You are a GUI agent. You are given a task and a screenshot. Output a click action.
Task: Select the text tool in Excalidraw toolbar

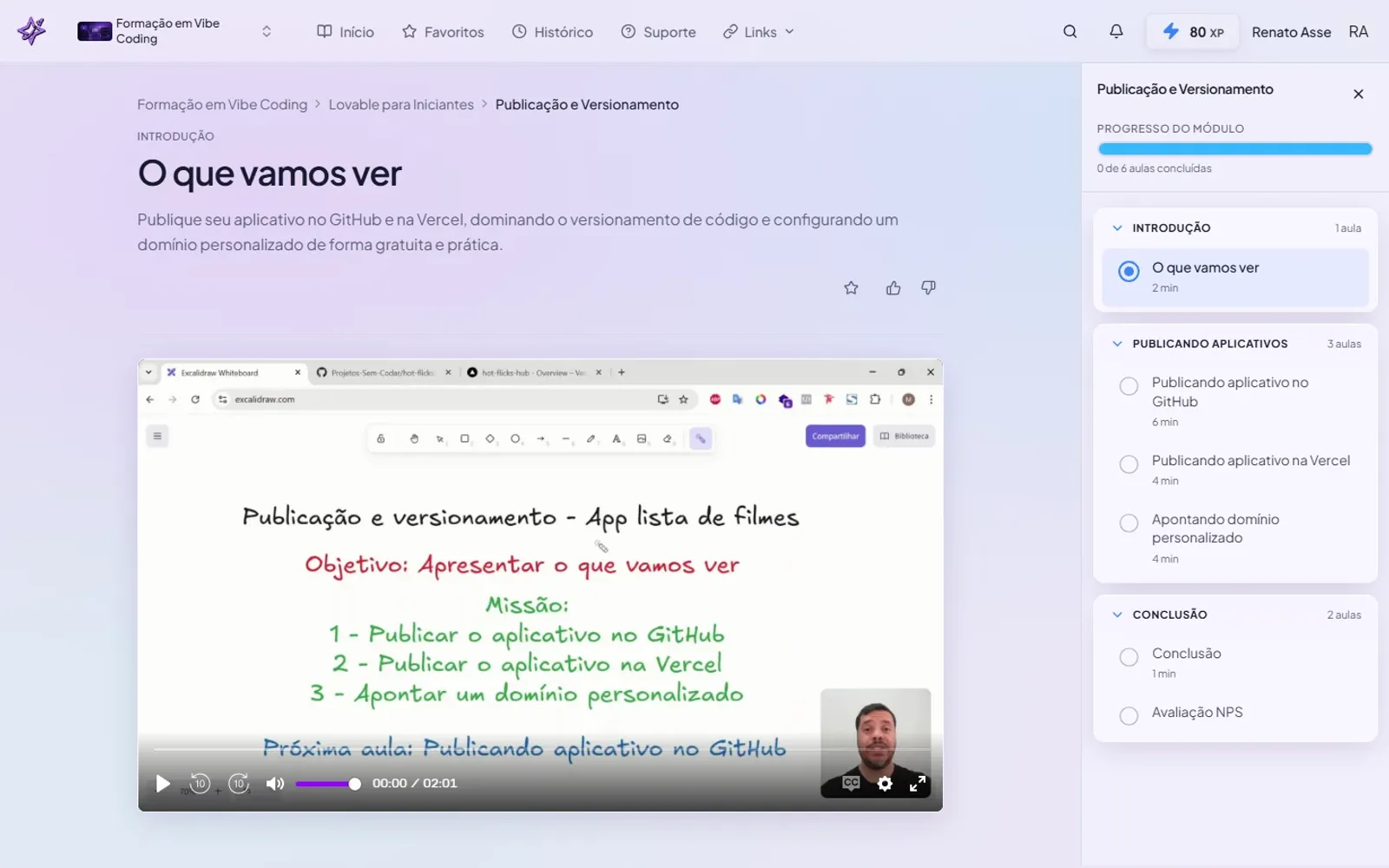tap(616, 439)
